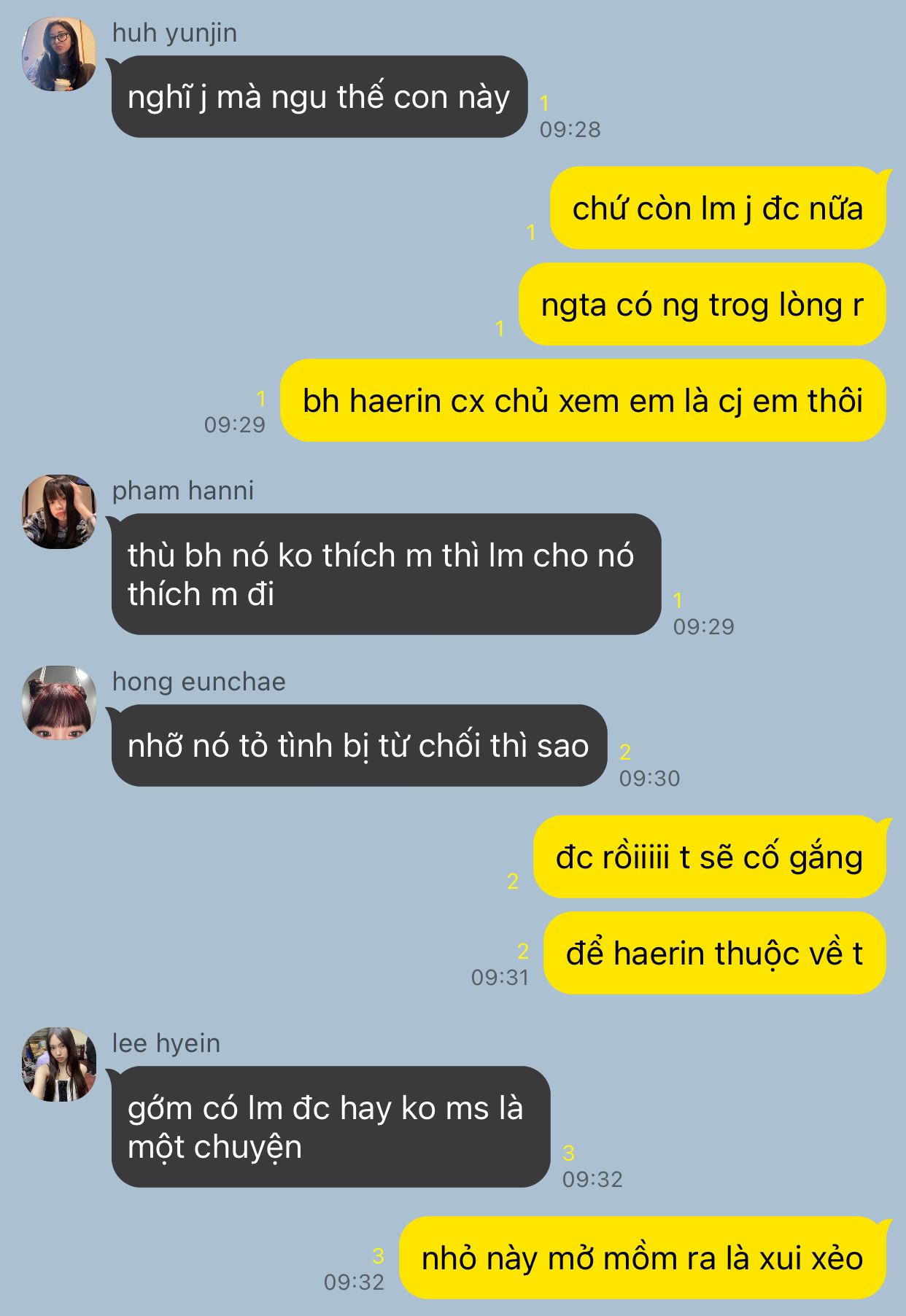This screenshot has width=906, height=1316.
Task: Tap the pham hanni sender name
Action: pos(183,491)
